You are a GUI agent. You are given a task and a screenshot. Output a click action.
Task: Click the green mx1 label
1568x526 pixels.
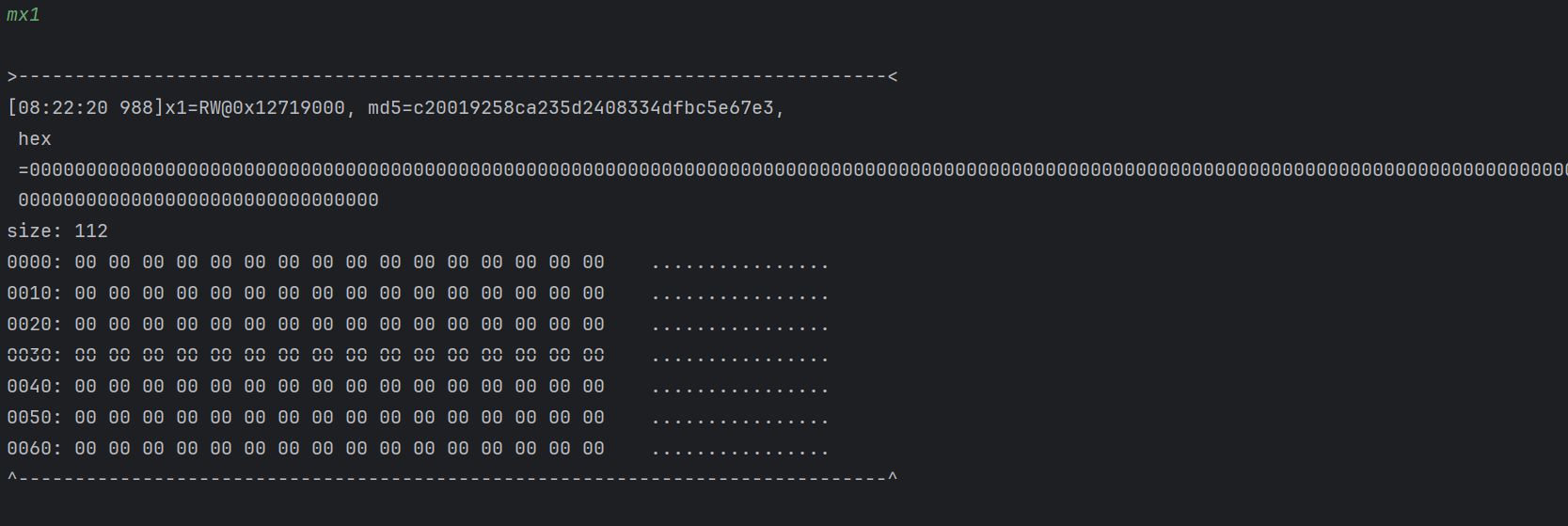click(x=24, y=16)
